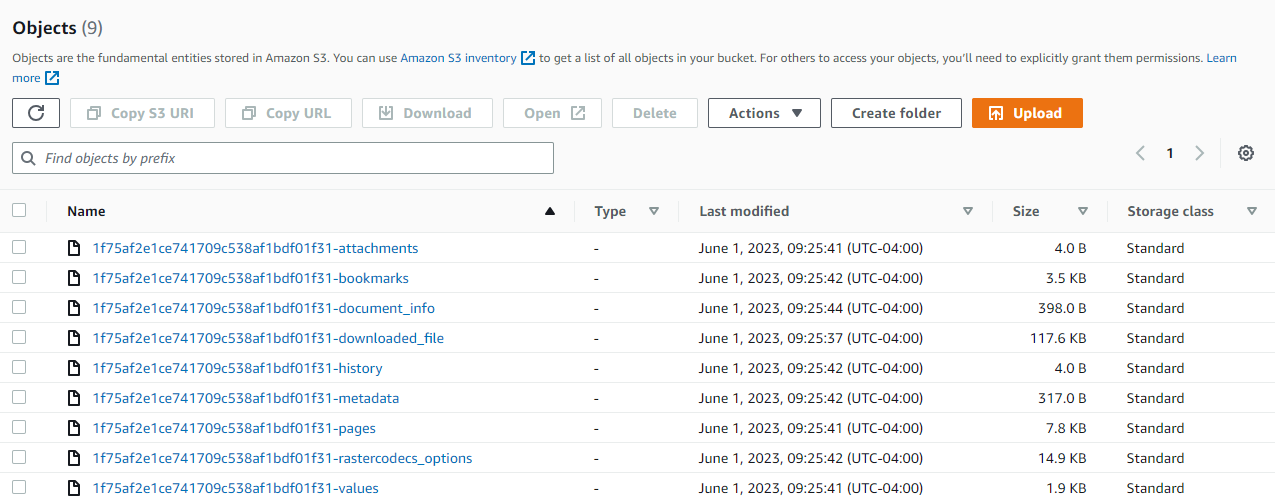Click the Type column sort arrow
1275x501 pixels.
point(654,211)
